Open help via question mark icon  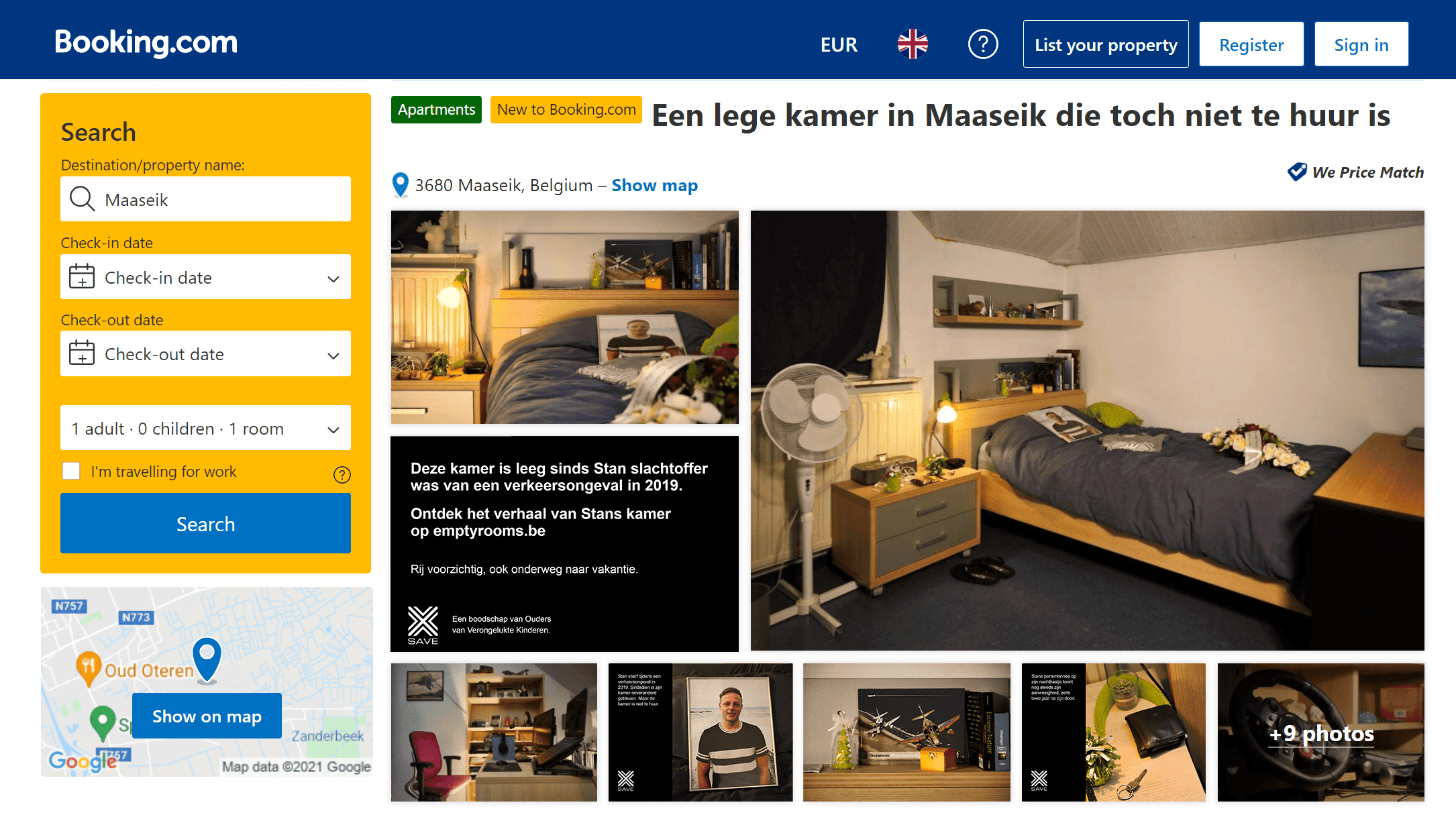pos(983,44)
